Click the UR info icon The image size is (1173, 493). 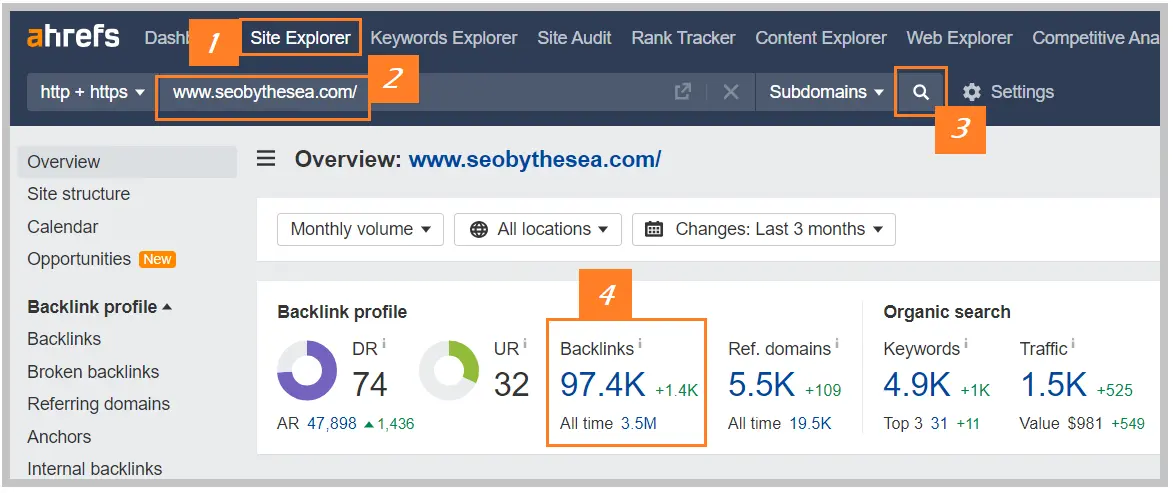524,343
